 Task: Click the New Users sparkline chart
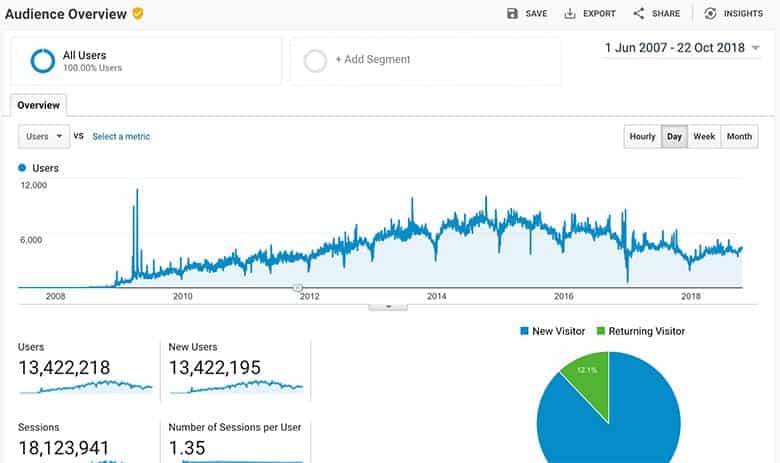[x=236, y=386]
